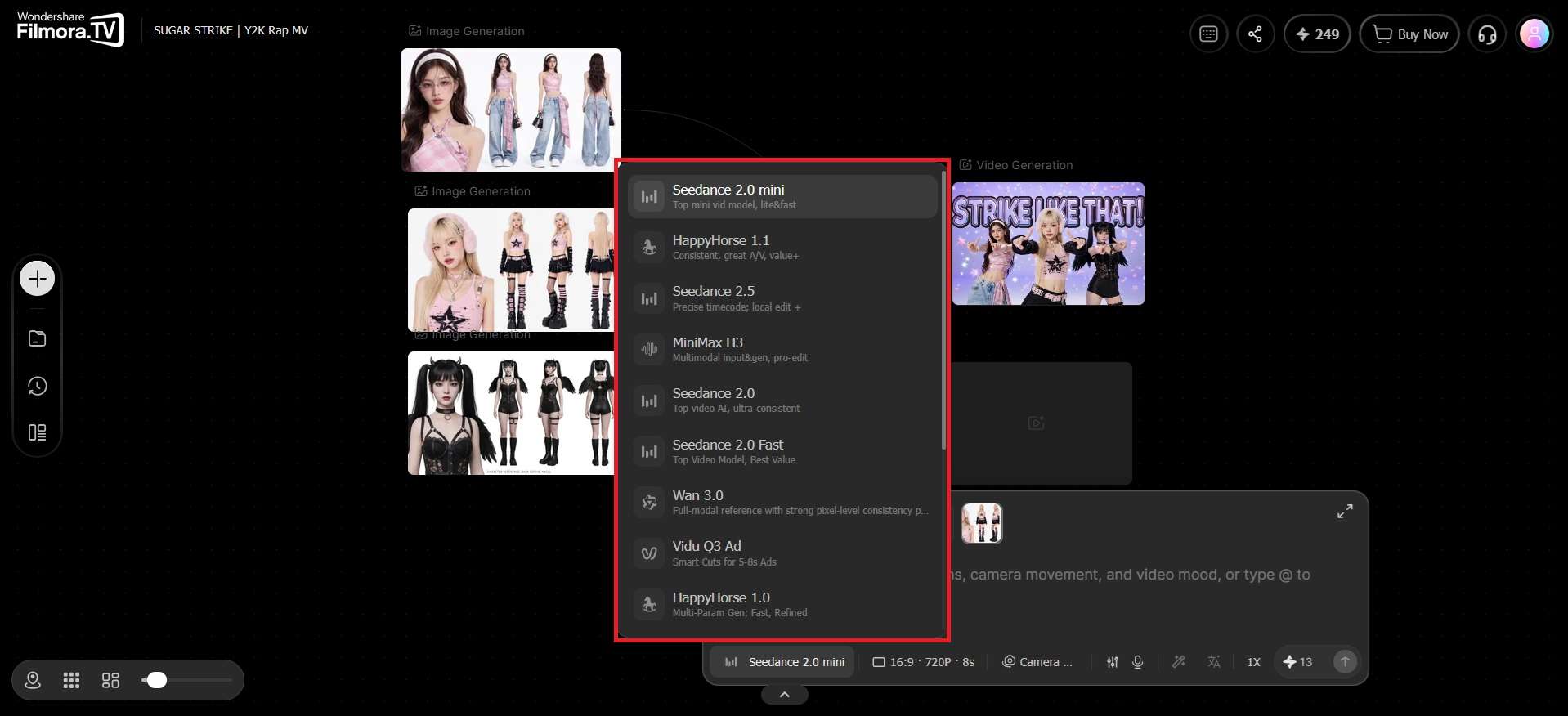Select the black gothic pigtails character image
Viewport: 1568px width, 716px height.
click(511, 413)
